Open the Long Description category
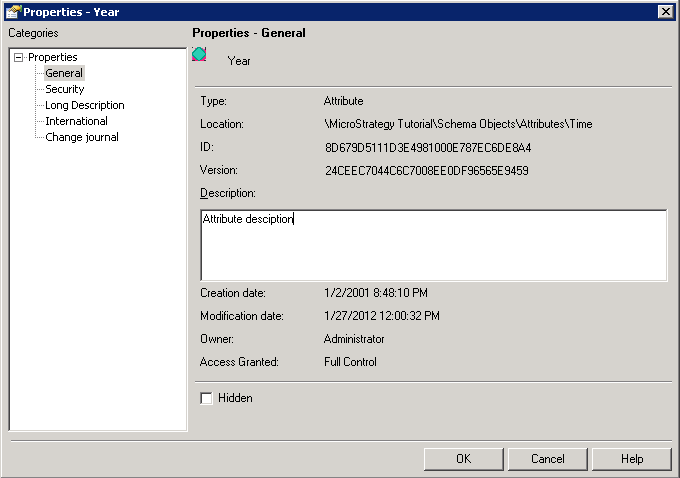Viewport: 680px width, 478px height. pos(85,105)
